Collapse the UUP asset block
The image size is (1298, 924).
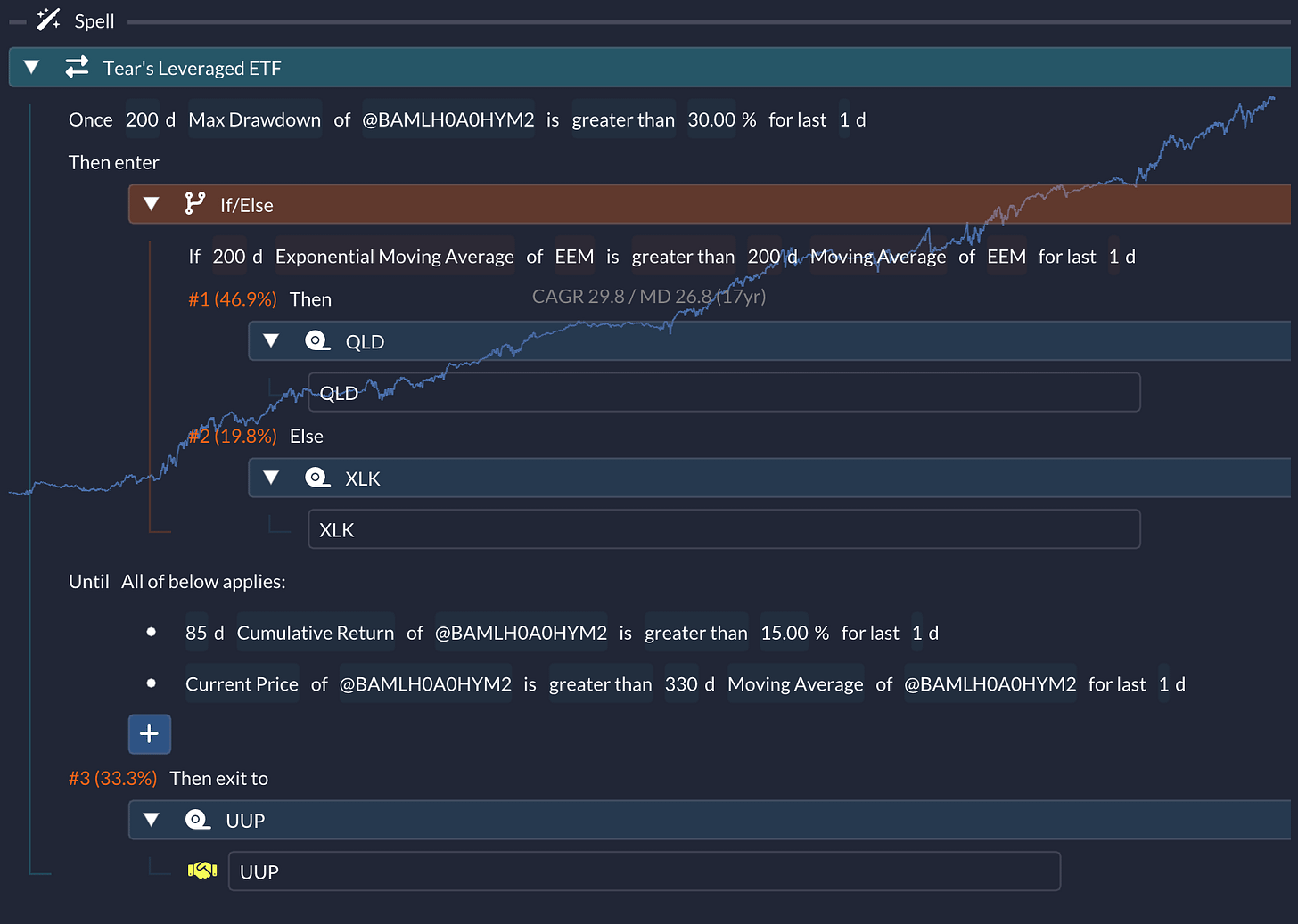(x=151, y=820)
